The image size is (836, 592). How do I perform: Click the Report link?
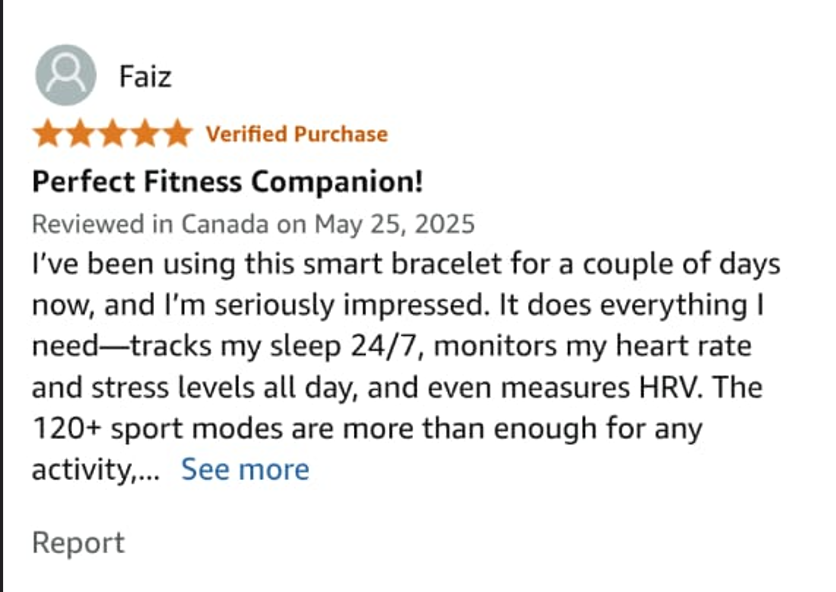[78, 543]
